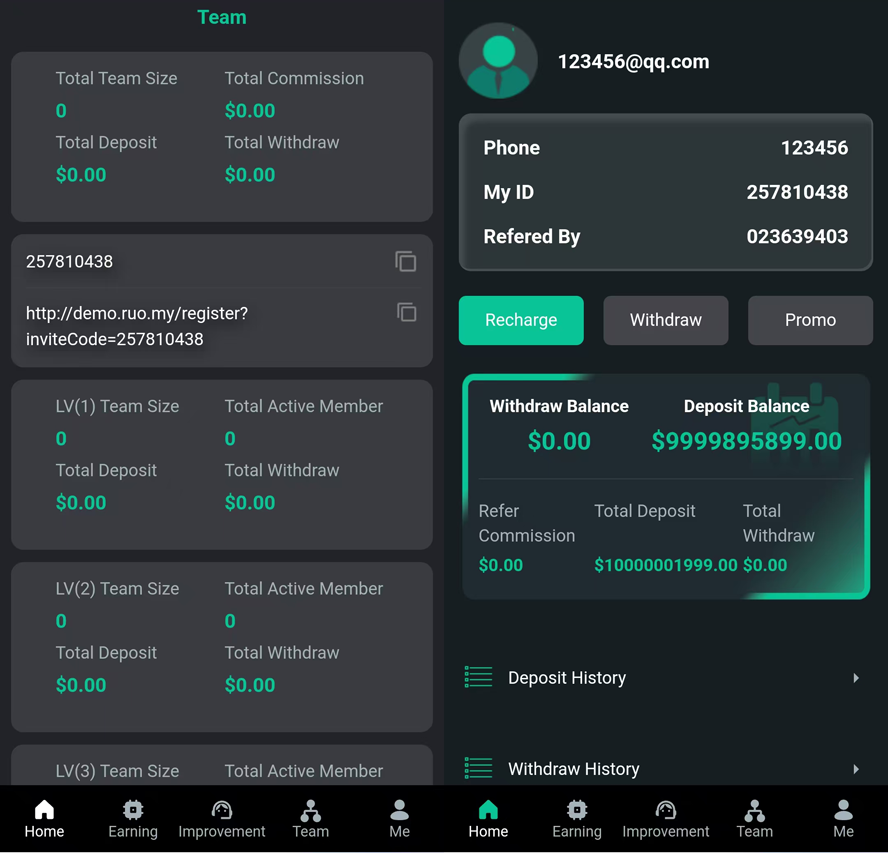Open Improvement tab on the Team screen

[222, 818]
